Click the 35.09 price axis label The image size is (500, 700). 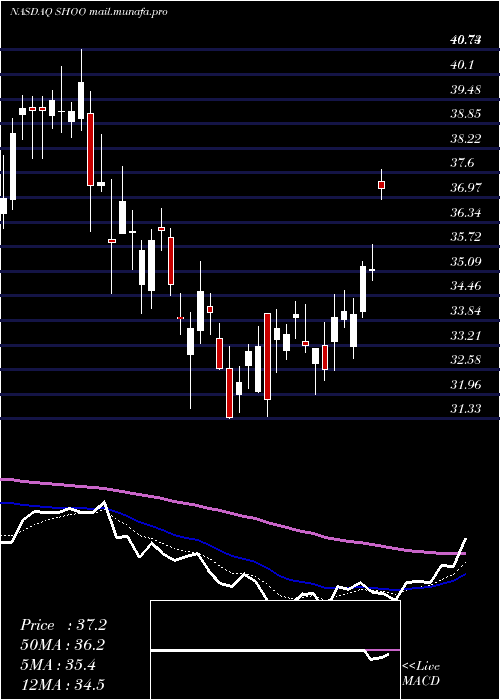click(x=466, y=262)
